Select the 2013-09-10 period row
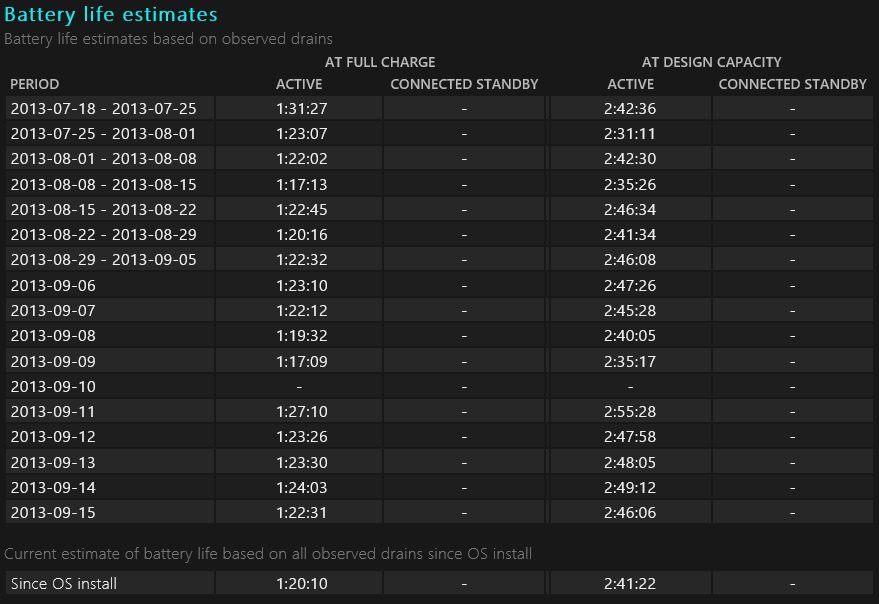This screenshot has height=604, width=879. tap(53, 387)
